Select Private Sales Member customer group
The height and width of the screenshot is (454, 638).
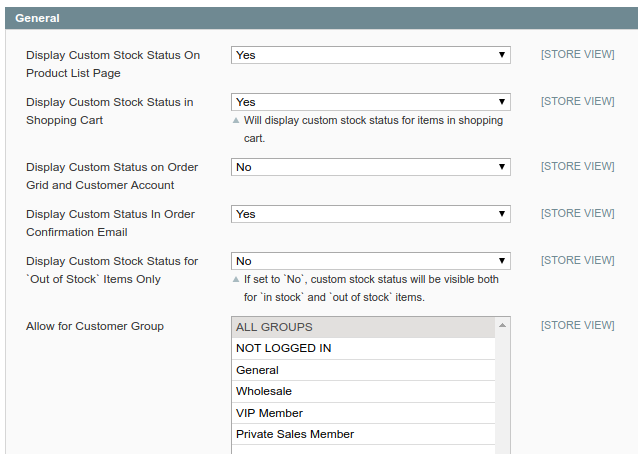click(x=363, y=434)
